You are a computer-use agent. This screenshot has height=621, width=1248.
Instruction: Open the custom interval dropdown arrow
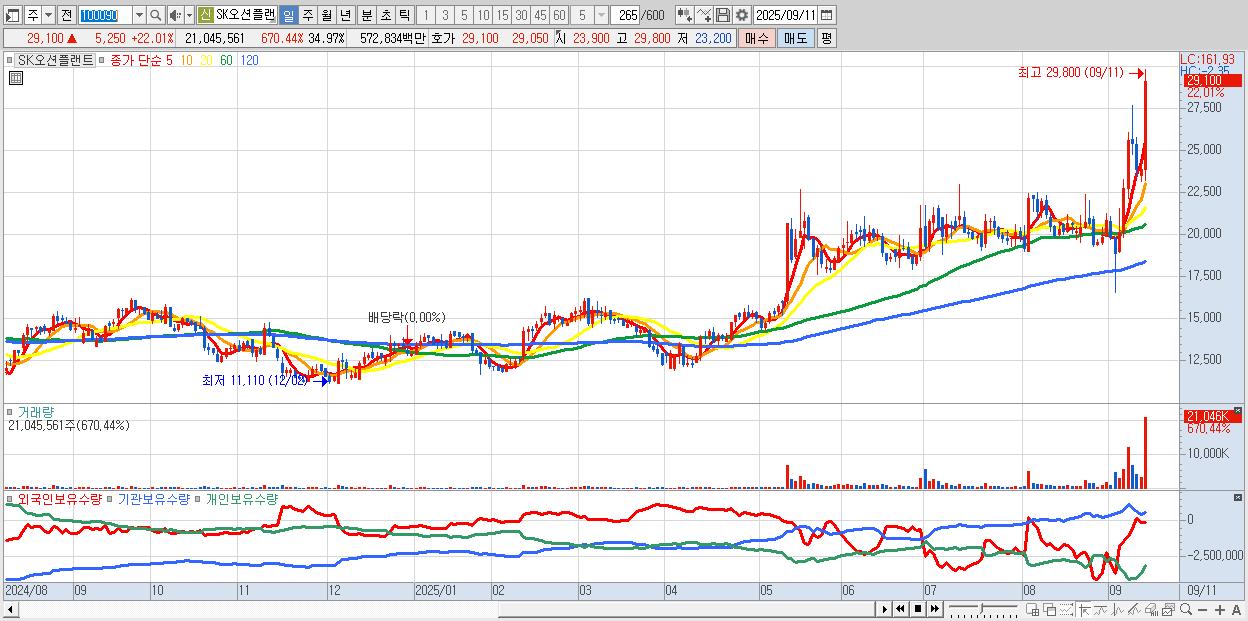click(601, 15)
